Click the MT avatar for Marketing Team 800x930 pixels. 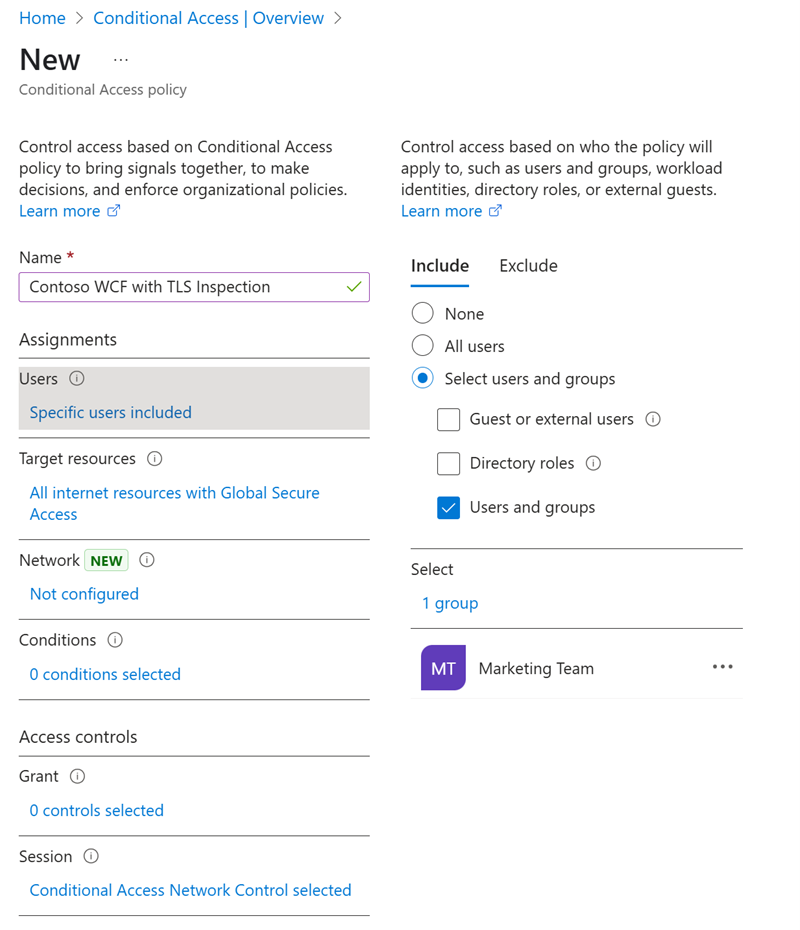443,668
